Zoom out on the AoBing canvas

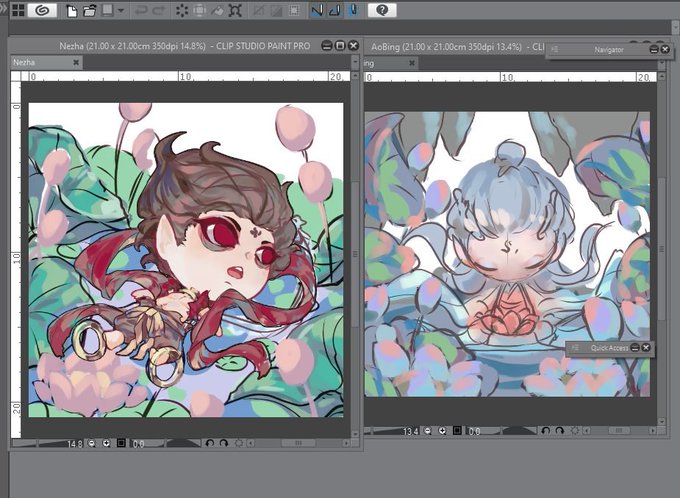[428, 431]
